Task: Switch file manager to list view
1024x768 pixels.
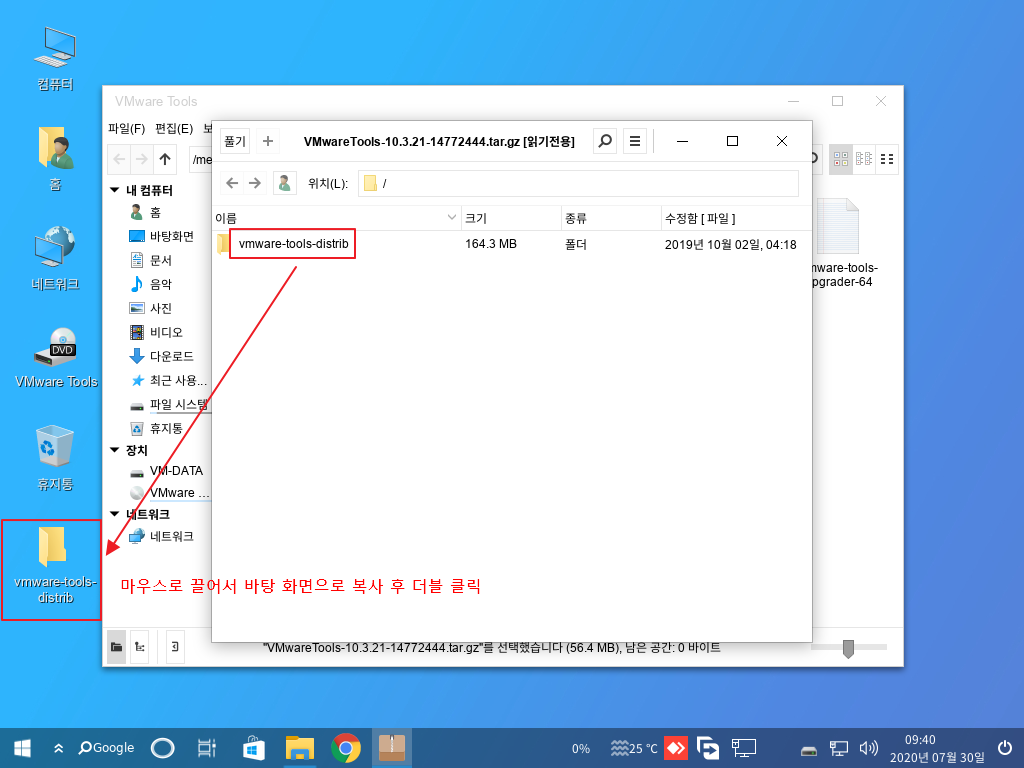Action: click(x=886, y=159)
